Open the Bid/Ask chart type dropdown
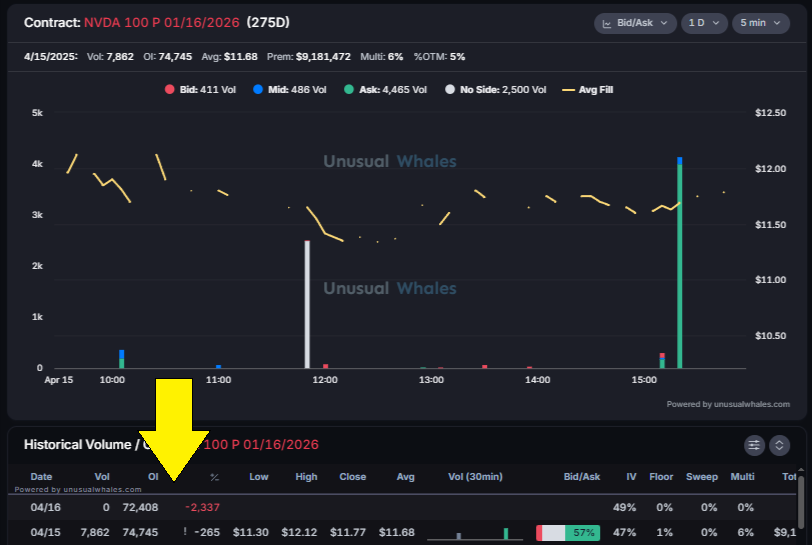This screenshot has width=812, height=545. coord(635,23)
